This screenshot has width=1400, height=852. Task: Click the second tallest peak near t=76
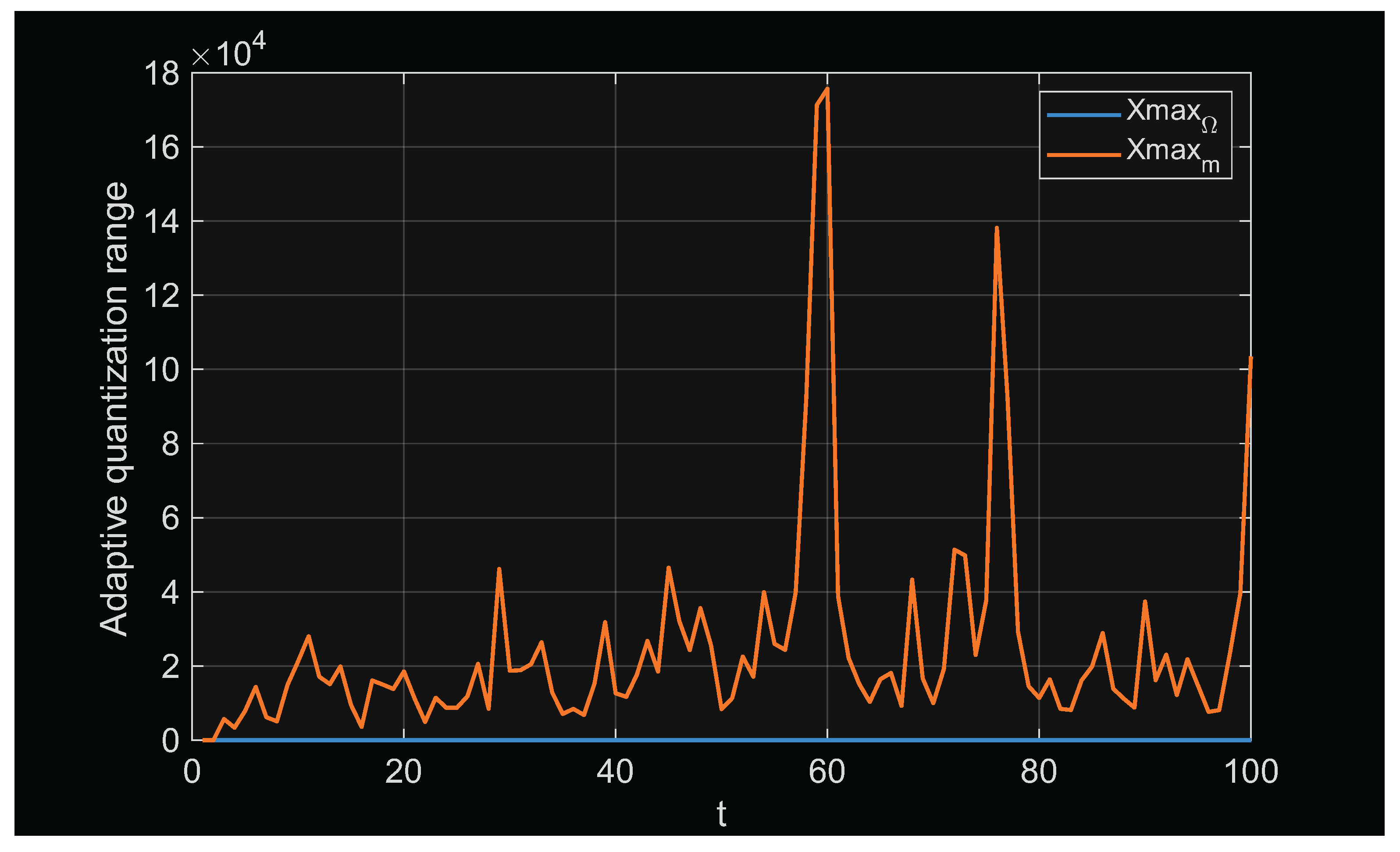(x=997, y=228)
